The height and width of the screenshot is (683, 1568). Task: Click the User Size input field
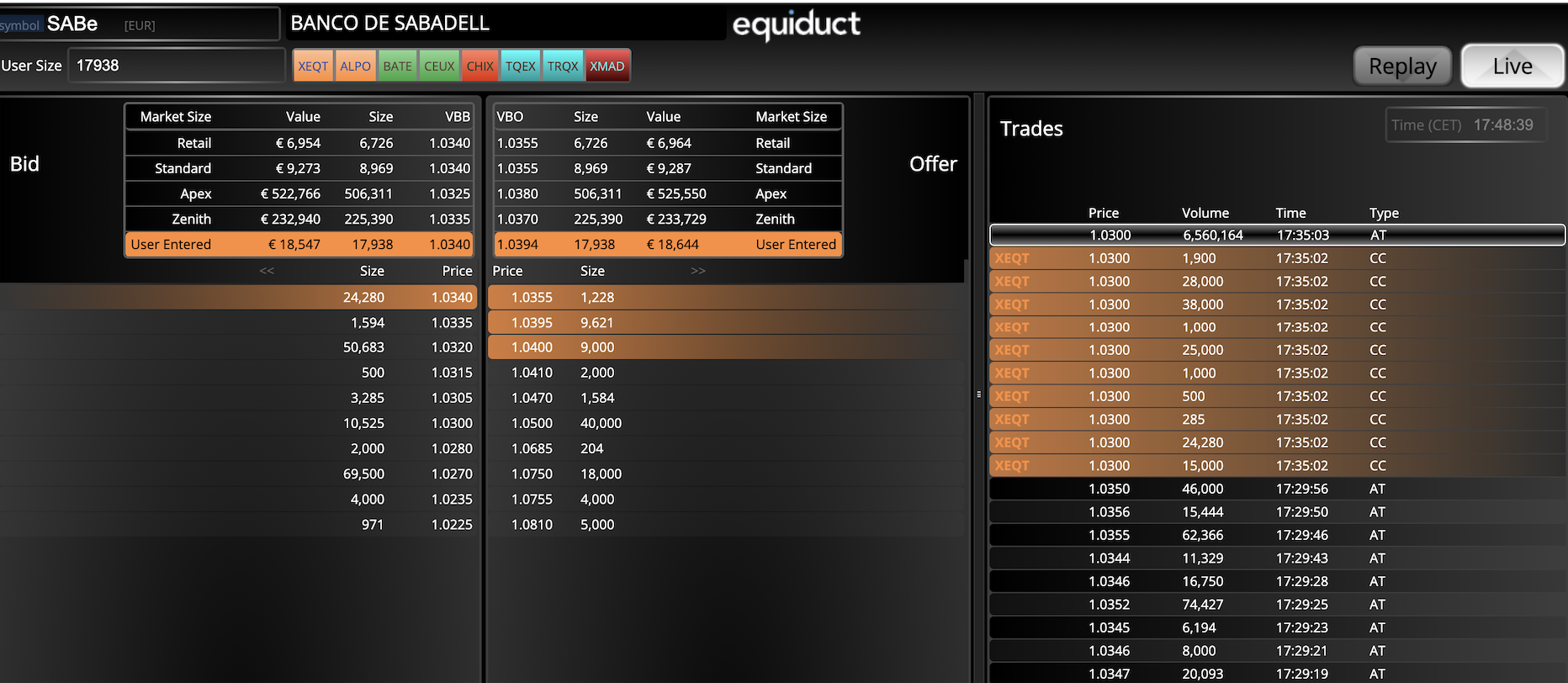[x=176, y=66]
